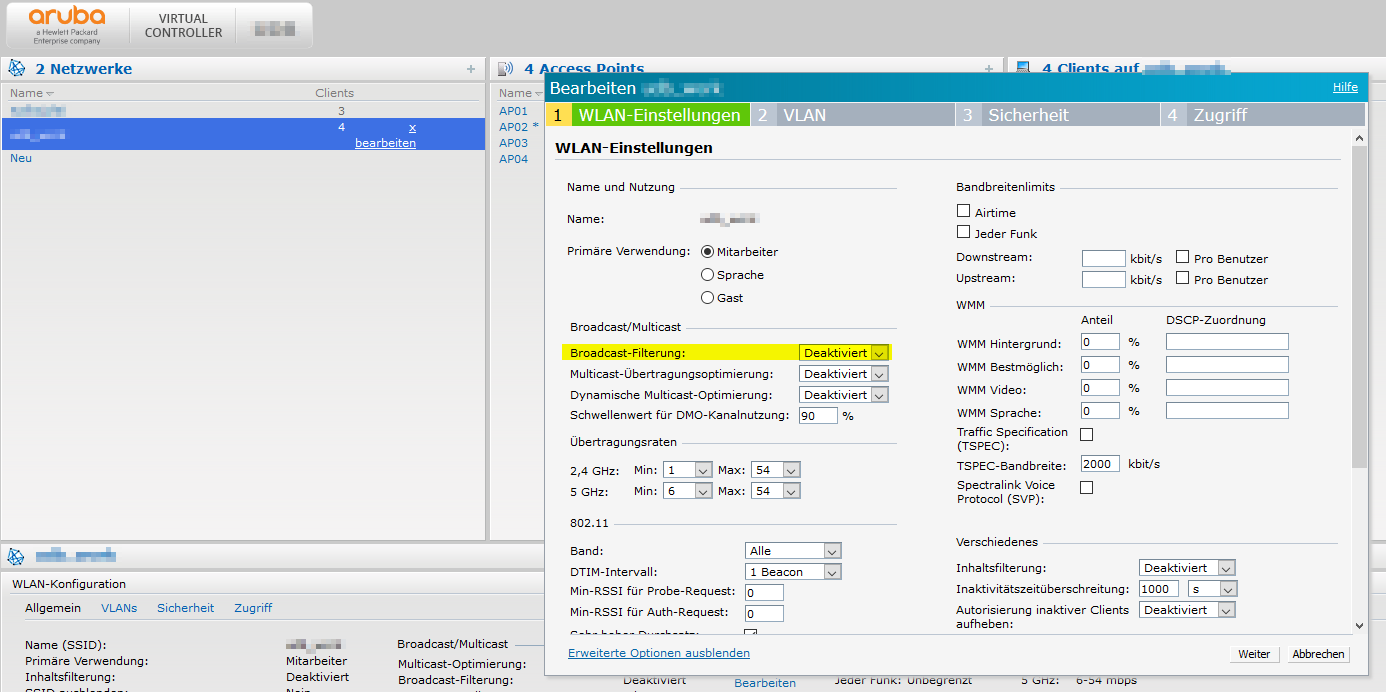Open Sicherheit tab in WLAN-Konfiguration
The width and height of the screenshot is (1386, 692).
[x=185, y=608]
